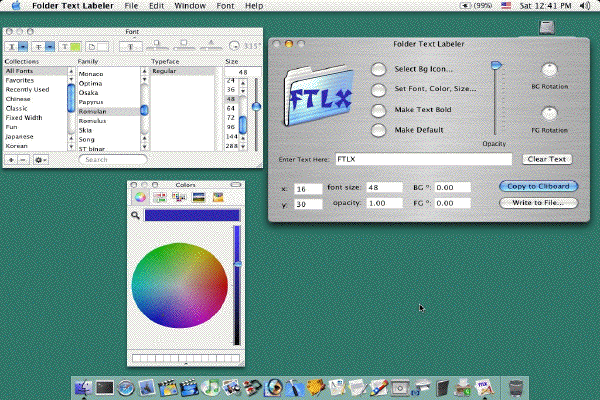Click the x position field
Image resolution: width=600 pixels, height=400 pixels.
[308, 189]
